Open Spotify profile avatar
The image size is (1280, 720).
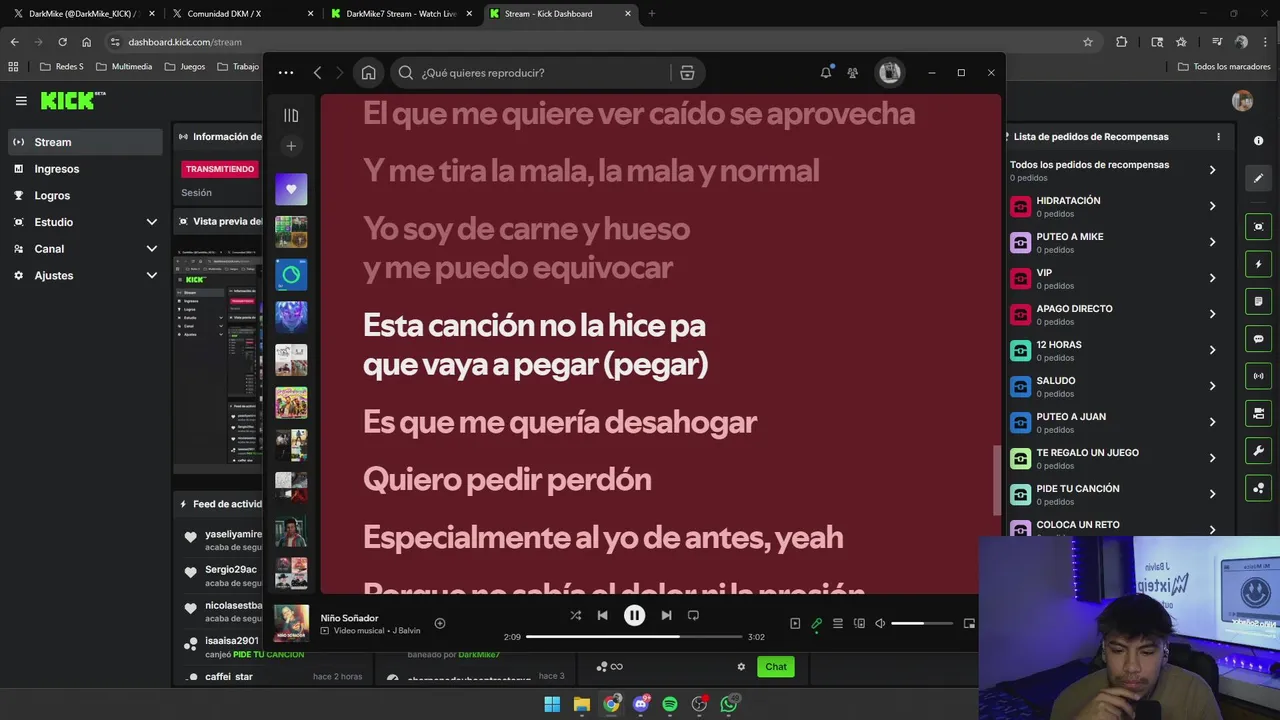(889, 72)
